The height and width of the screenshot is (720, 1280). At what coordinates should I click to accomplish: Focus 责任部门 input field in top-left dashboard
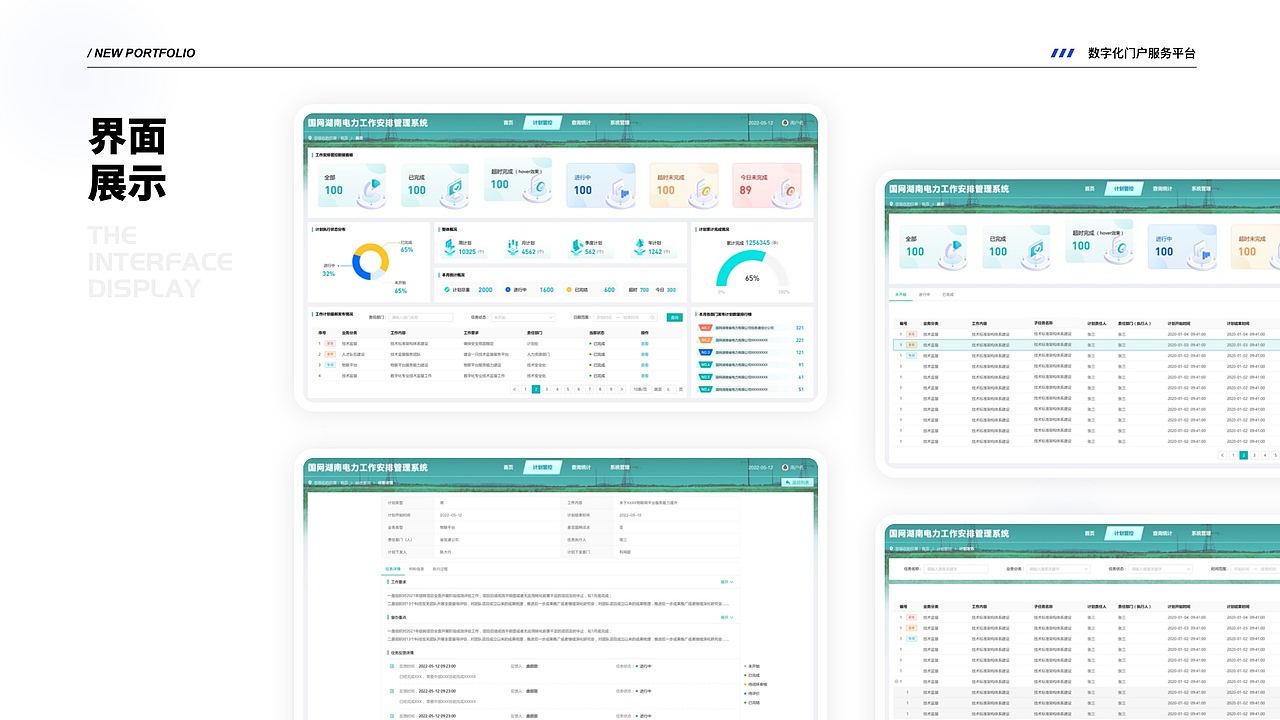[x=420, y=317]
